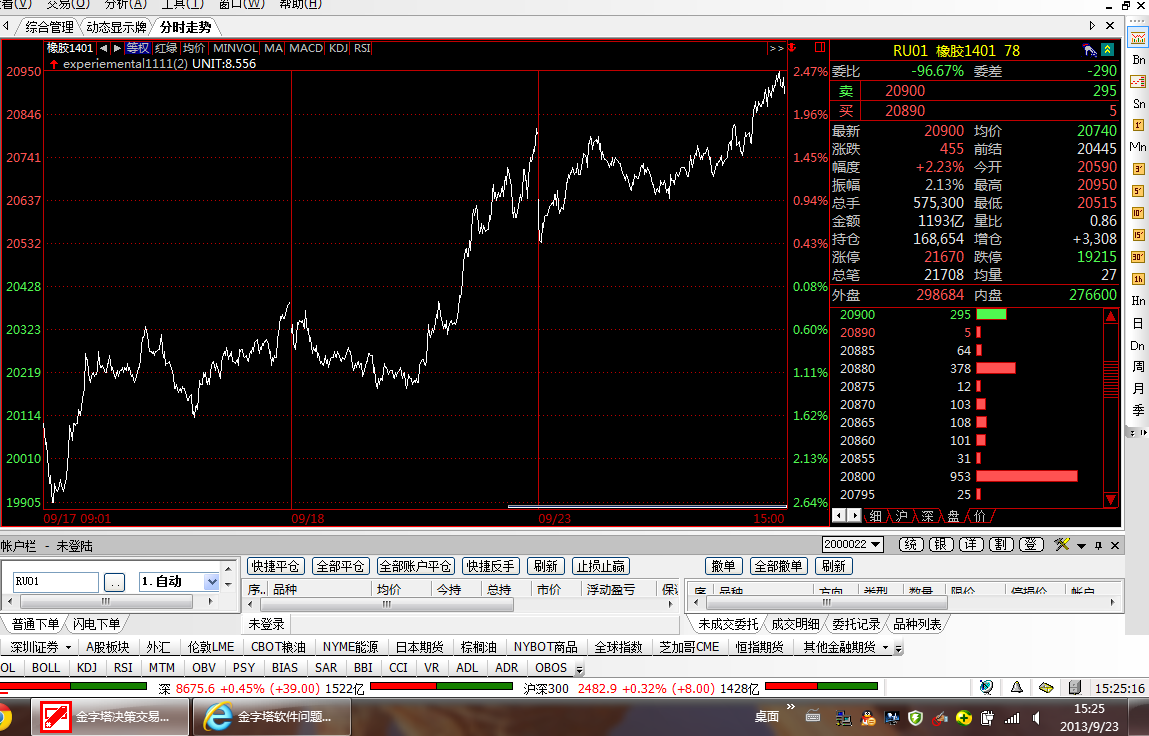Choose the 30-minute period icon
This screenshot has width=1149, height=736.
(1138, 256)
